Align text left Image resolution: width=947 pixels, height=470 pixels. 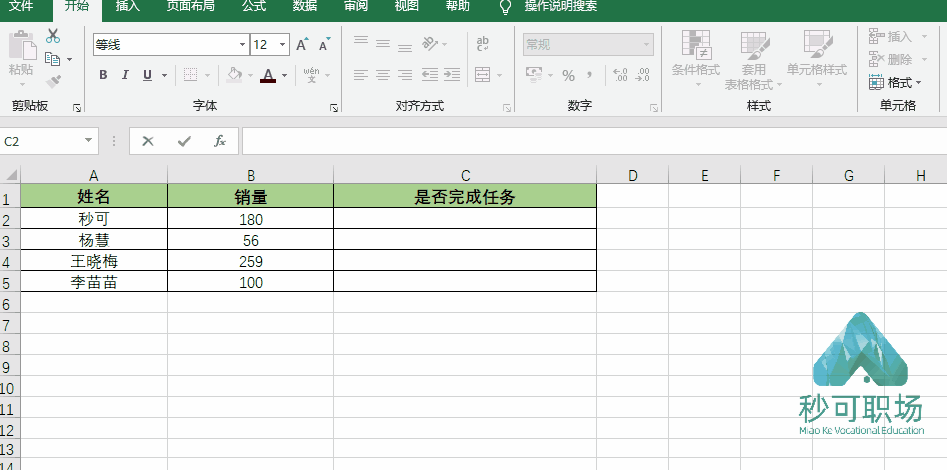[x=361, y=75]
